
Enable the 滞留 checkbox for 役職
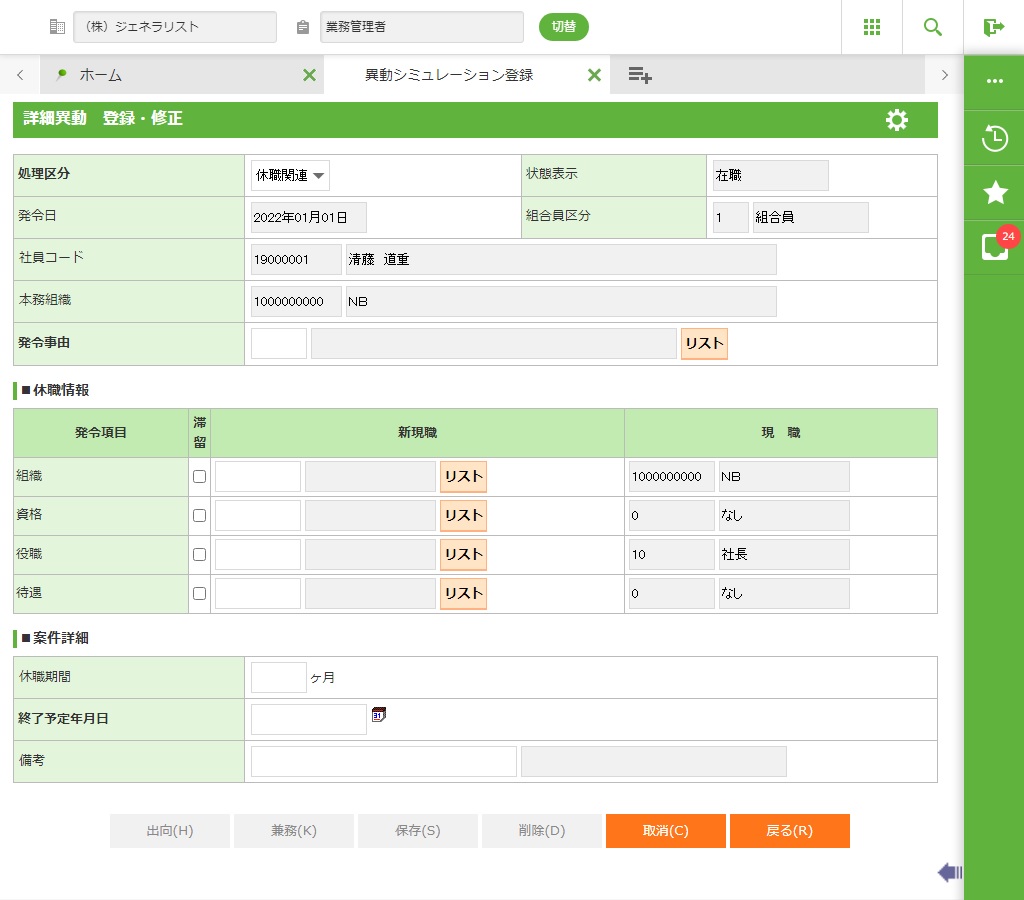[199, 555]
